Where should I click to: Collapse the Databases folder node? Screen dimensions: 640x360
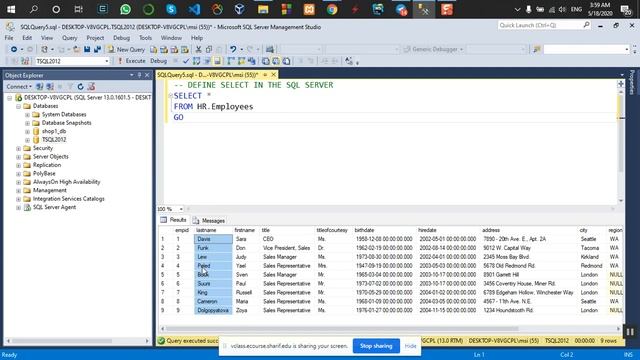pyautogui.click(x=18, y=106)
